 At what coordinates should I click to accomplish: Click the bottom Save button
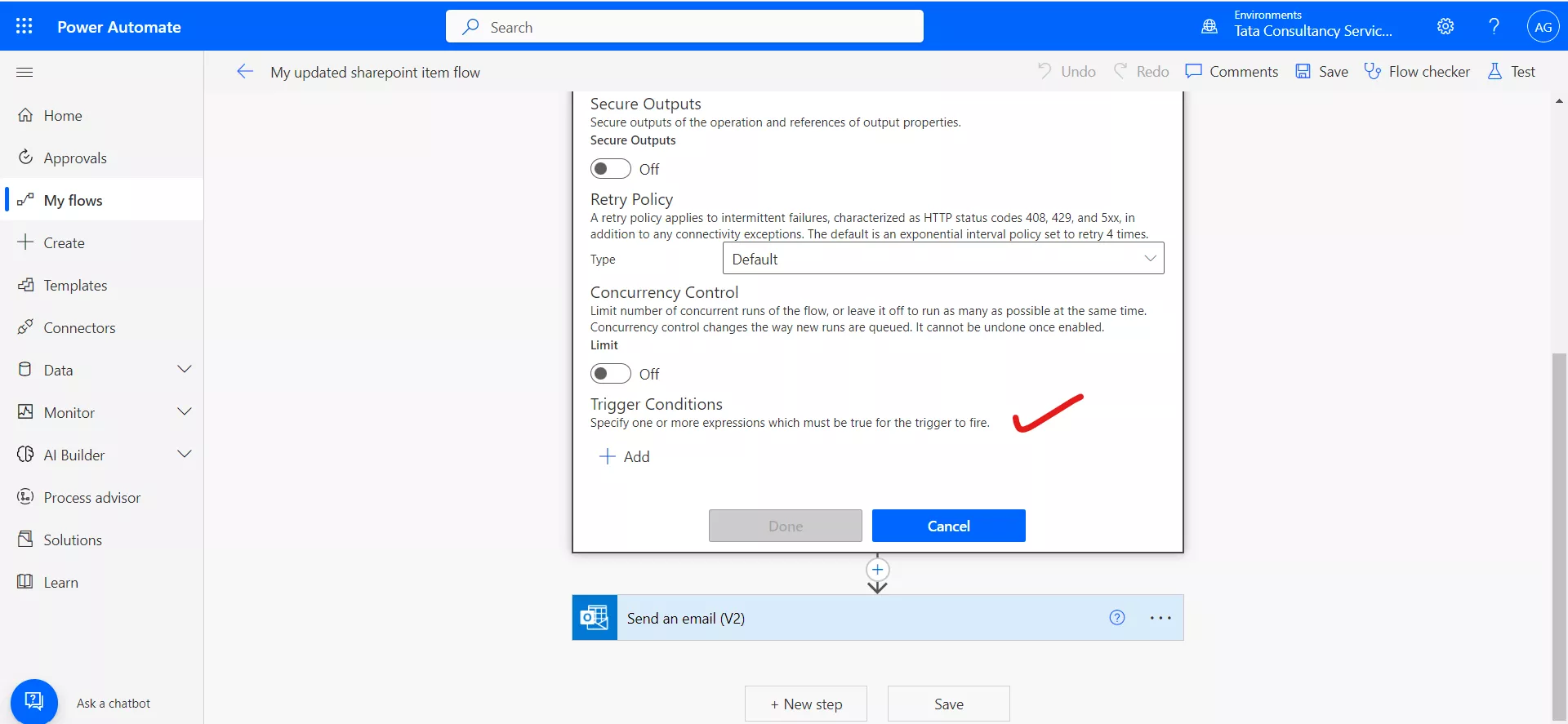pyautogui.click(x=949, y=704)
